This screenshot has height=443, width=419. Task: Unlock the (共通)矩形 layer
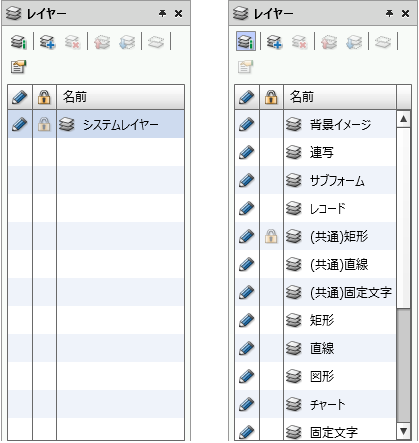click(271, 236)
